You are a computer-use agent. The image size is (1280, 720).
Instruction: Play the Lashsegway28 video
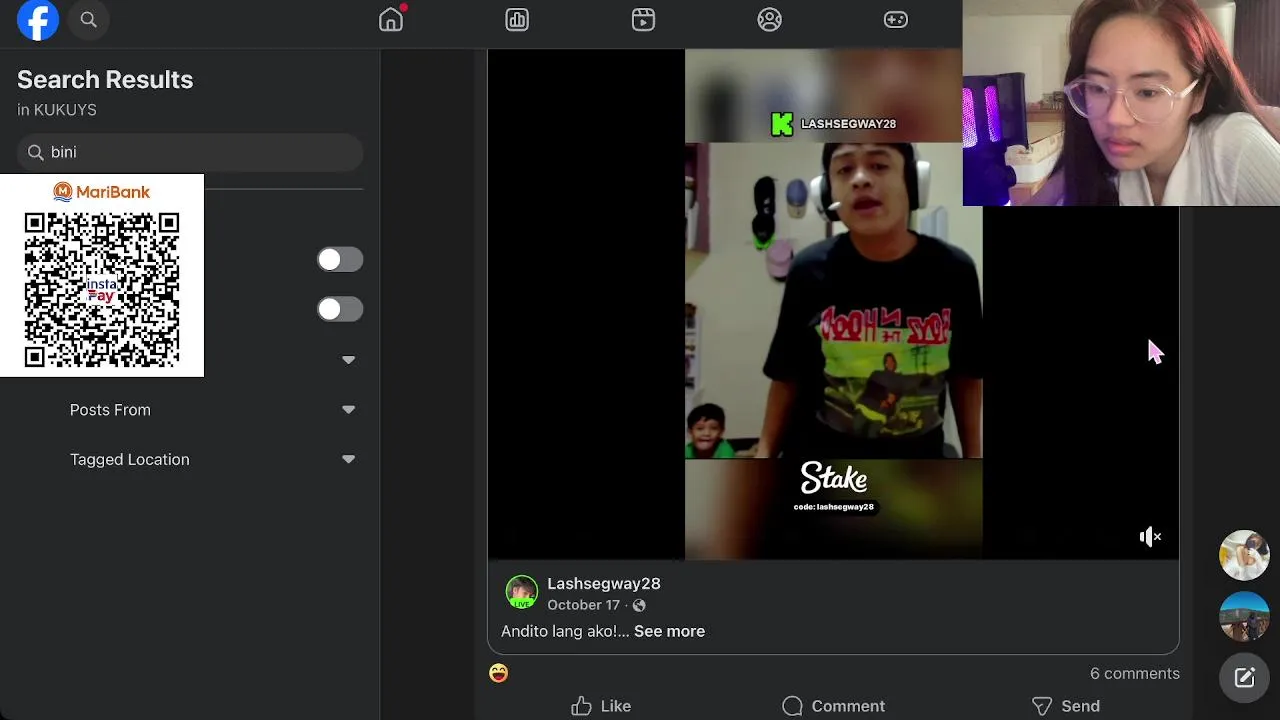click(x=833, y=304)
